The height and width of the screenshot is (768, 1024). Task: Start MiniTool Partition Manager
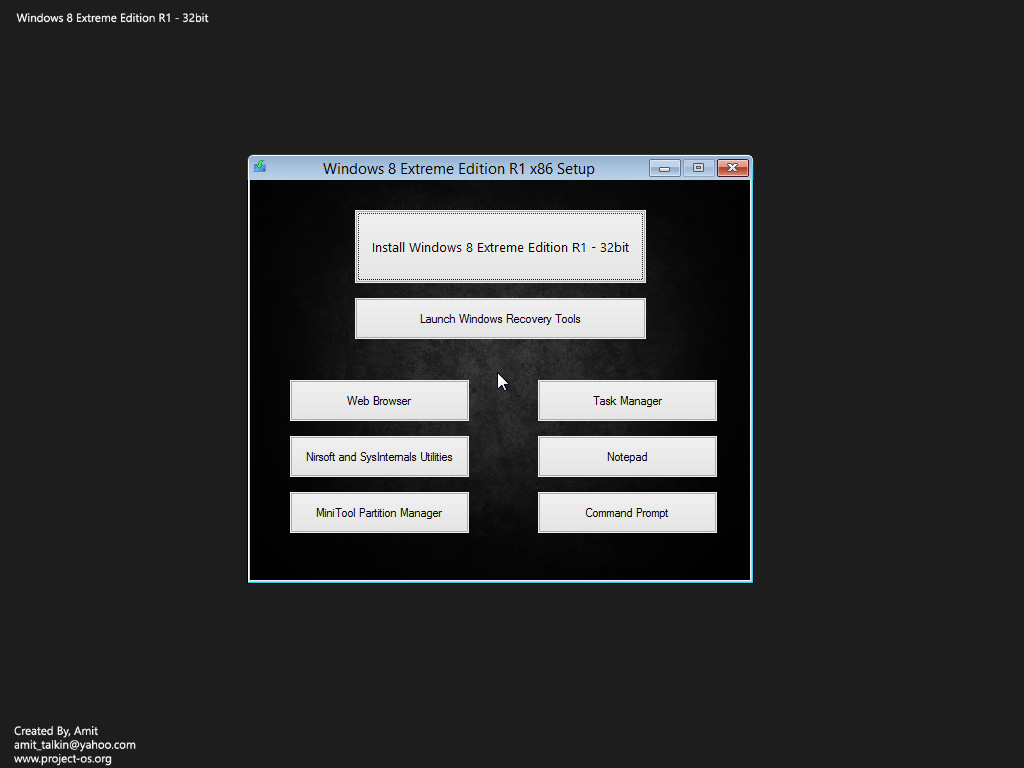coord(379,512)
